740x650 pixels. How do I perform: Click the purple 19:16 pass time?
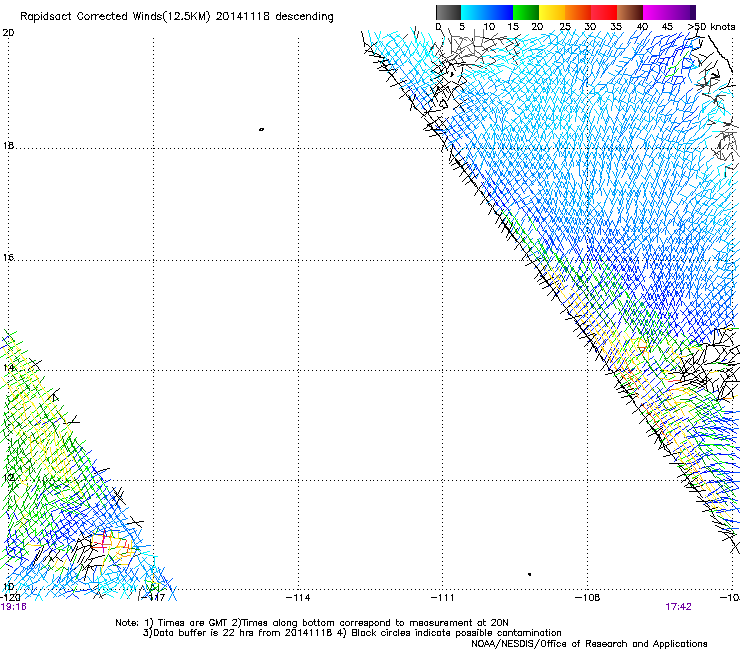coord(14,607)
